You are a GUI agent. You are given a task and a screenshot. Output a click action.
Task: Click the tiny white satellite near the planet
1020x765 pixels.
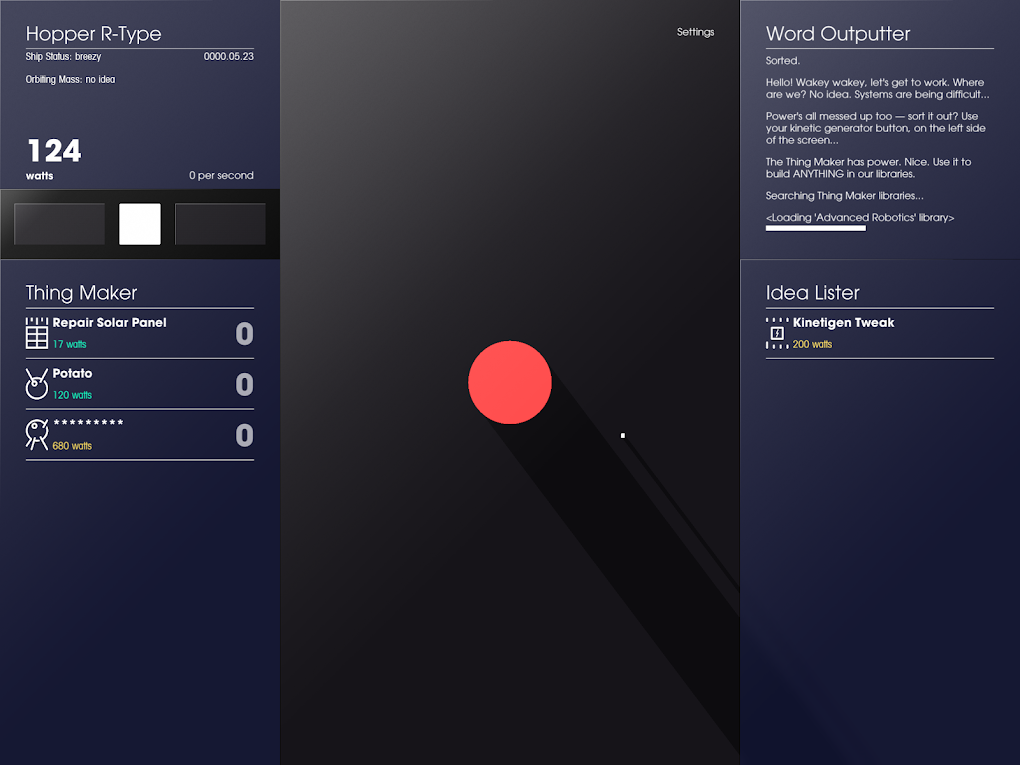coord(622,435)
